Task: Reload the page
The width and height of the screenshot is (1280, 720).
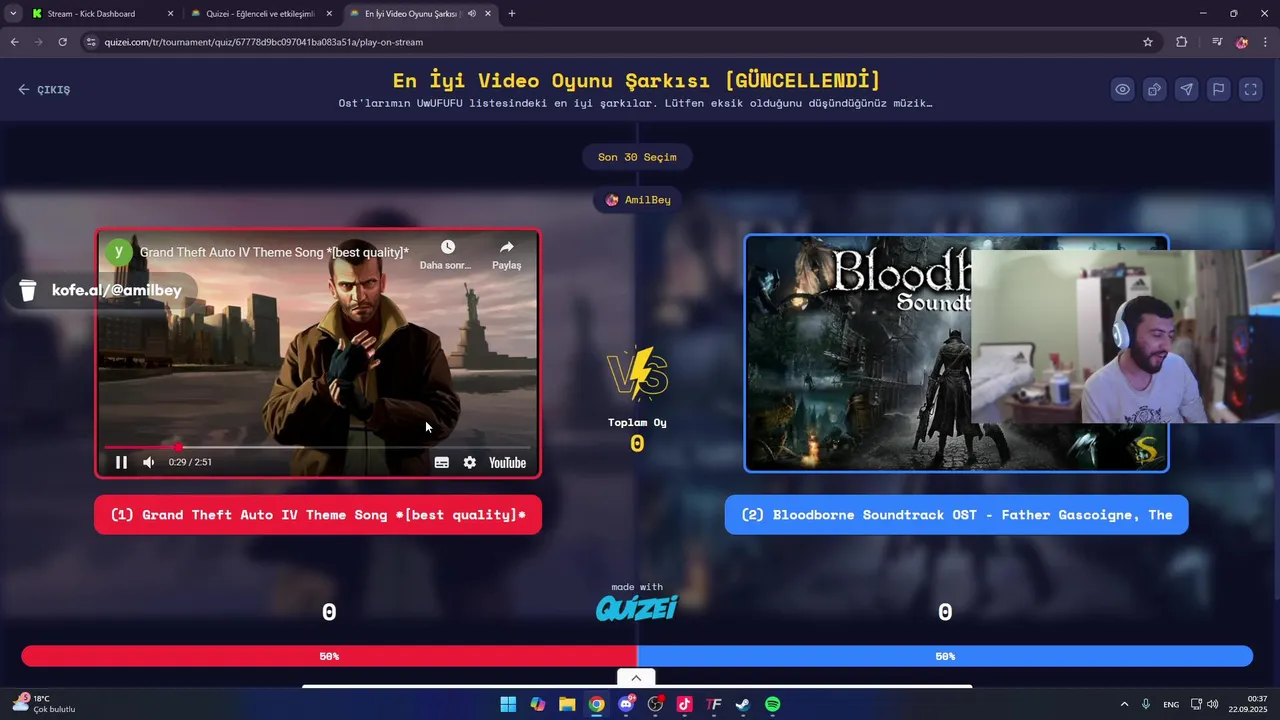Action: (x=62, y=42)
